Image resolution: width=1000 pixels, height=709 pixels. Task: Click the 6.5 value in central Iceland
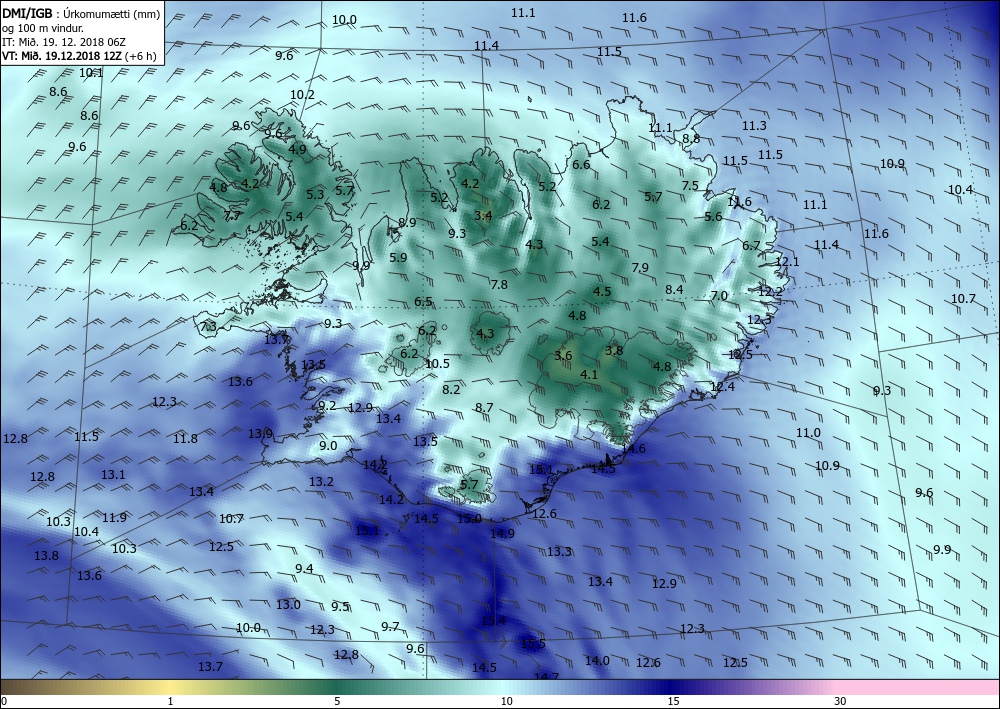point(423,302)
